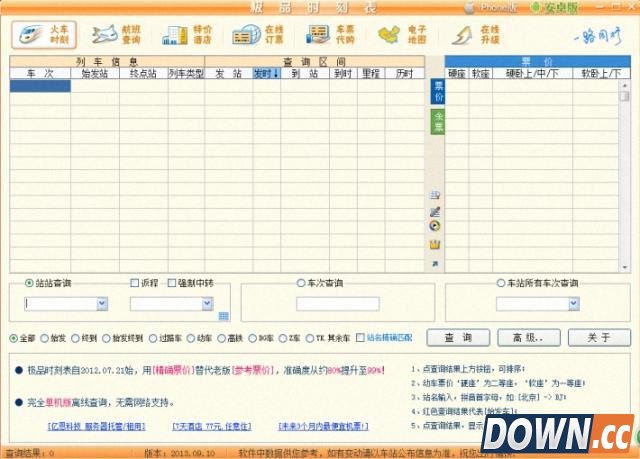Select the 动车 filter radio button
This screenshot has width=640, height=459.
[191, 338]
